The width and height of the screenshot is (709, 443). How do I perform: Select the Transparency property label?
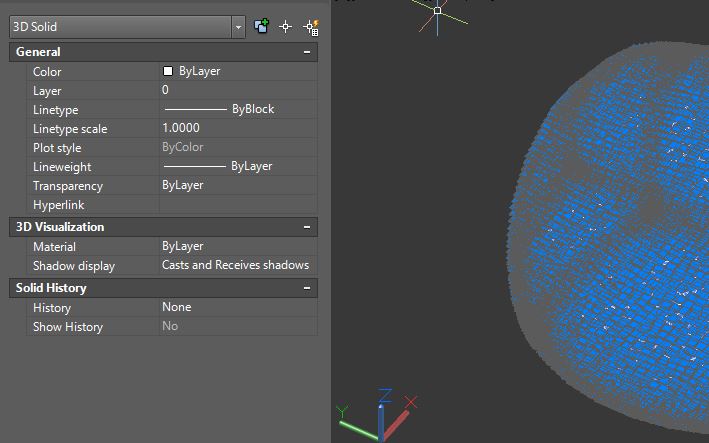click(x=68, y=186)
